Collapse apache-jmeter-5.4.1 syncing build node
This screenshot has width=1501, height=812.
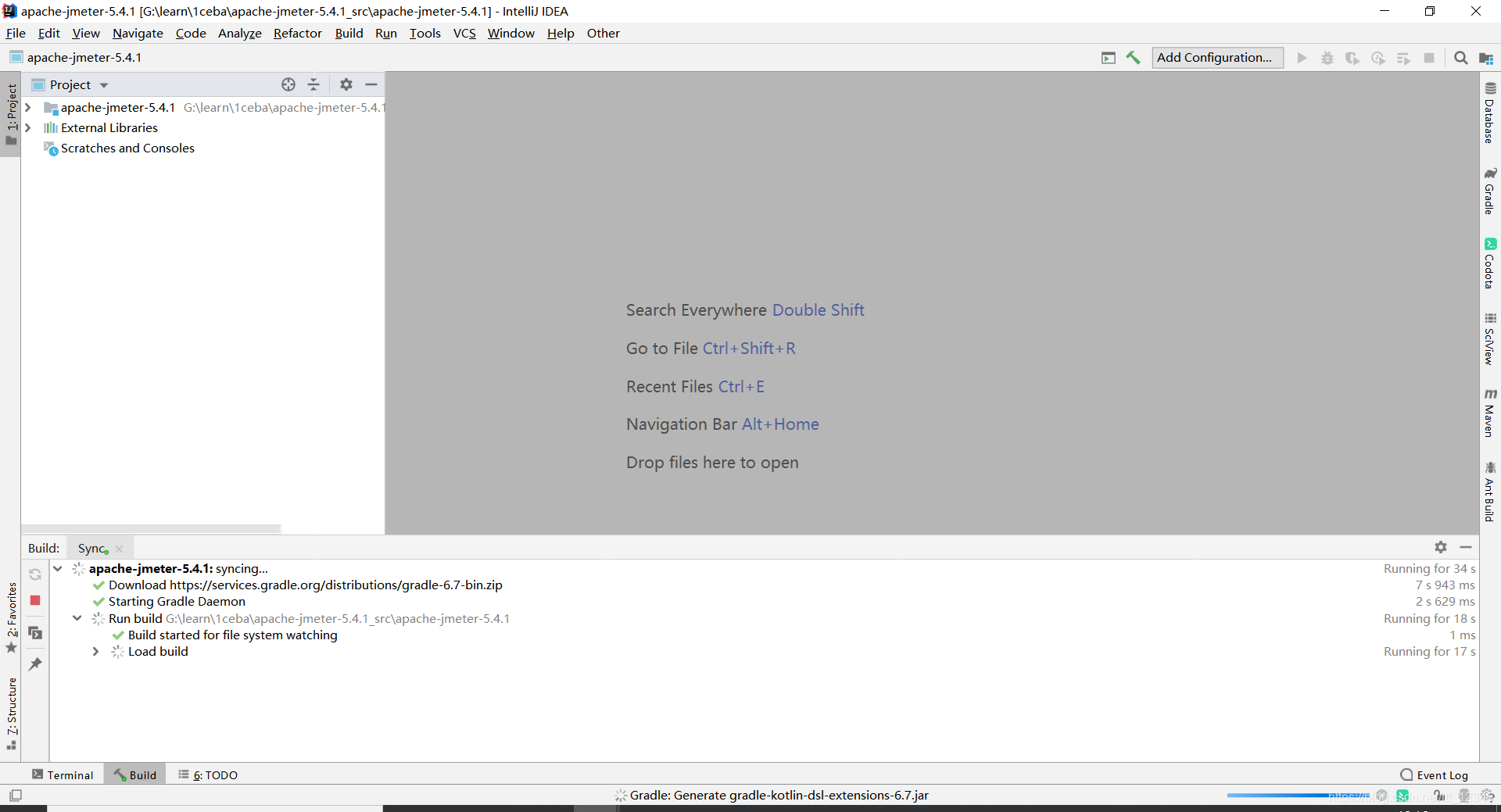click(58, 568)
